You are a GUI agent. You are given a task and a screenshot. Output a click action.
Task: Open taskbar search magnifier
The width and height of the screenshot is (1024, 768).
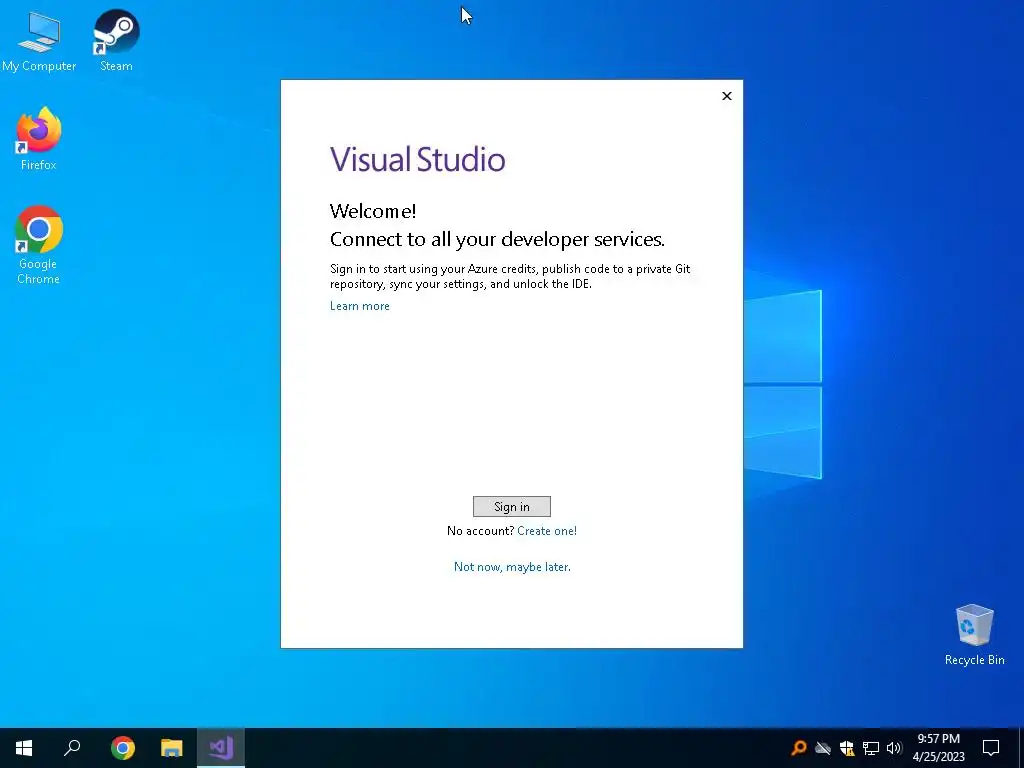[x=72, y=748]
